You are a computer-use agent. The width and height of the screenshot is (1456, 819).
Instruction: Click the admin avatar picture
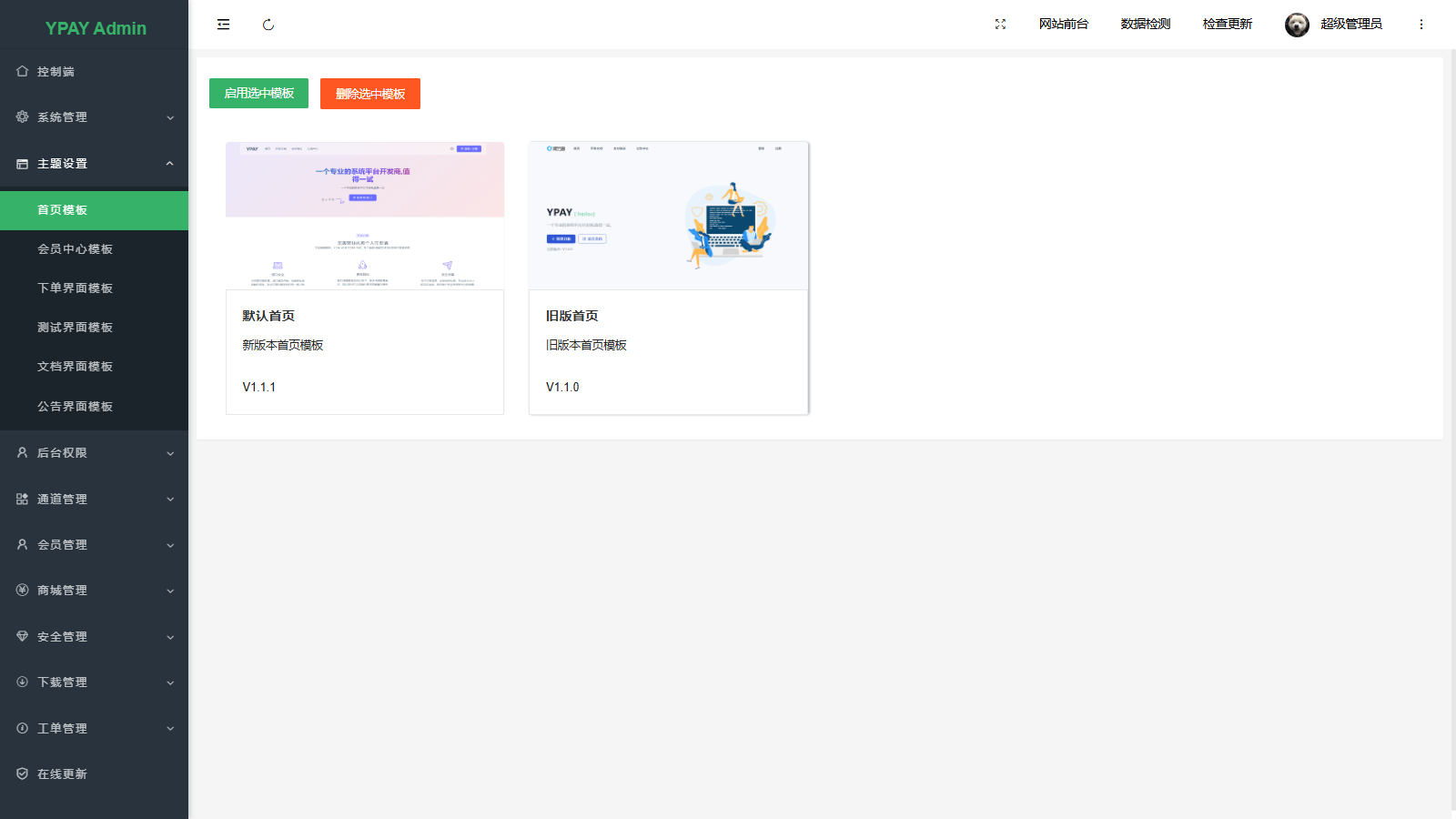click(1297, 25)
